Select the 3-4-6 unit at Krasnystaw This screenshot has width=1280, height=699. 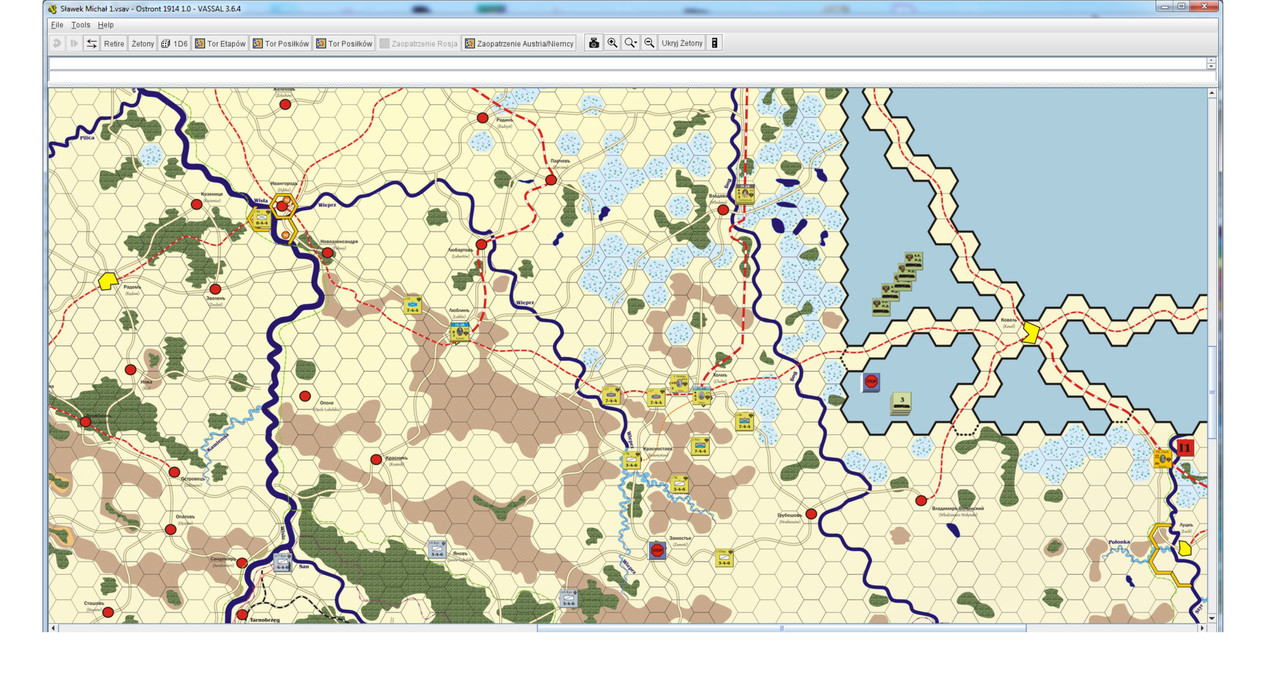click(632, 459)
